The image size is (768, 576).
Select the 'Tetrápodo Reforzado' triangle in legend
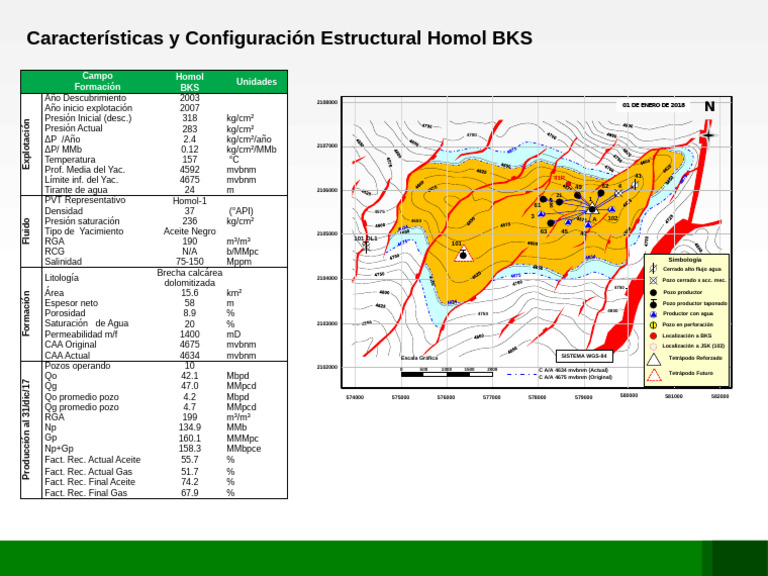(x=654, y=360)
